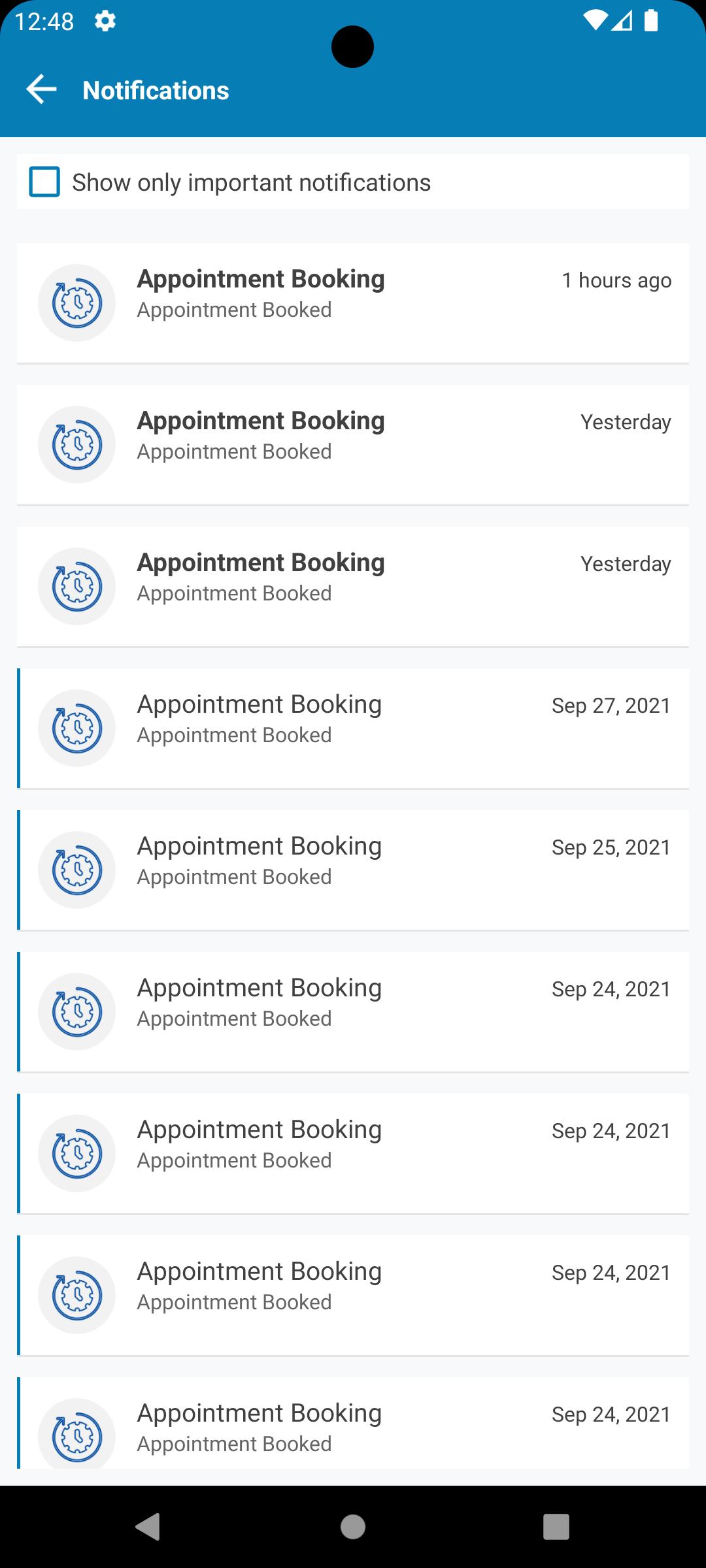This screenshot has width=706, height=1568.
Task: Tap the 12:48 clock in status bar
Action: click(x=44, y=22)
